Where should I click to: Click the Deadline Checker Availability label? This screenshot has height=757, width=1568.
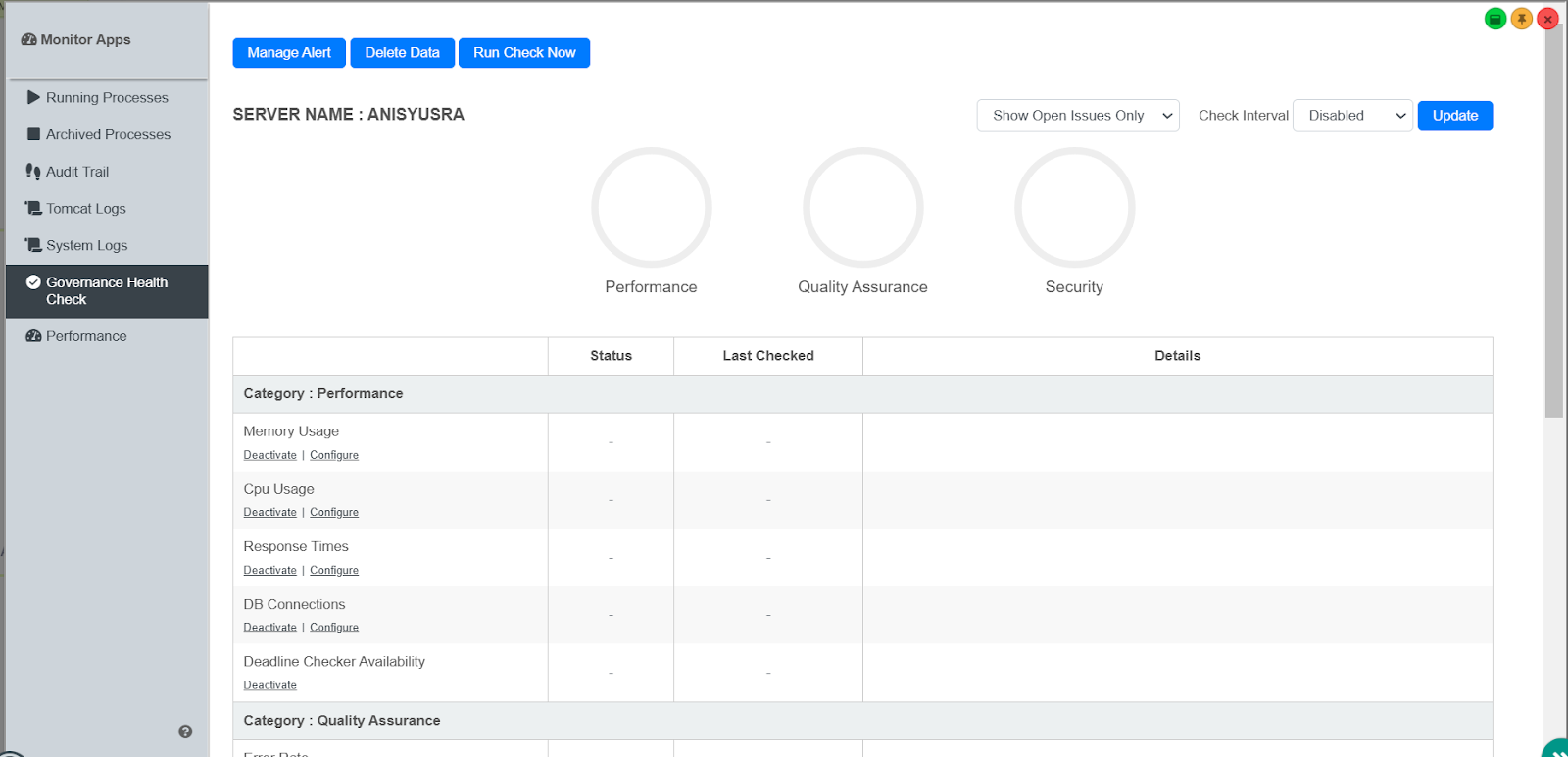tap(334, 662)
